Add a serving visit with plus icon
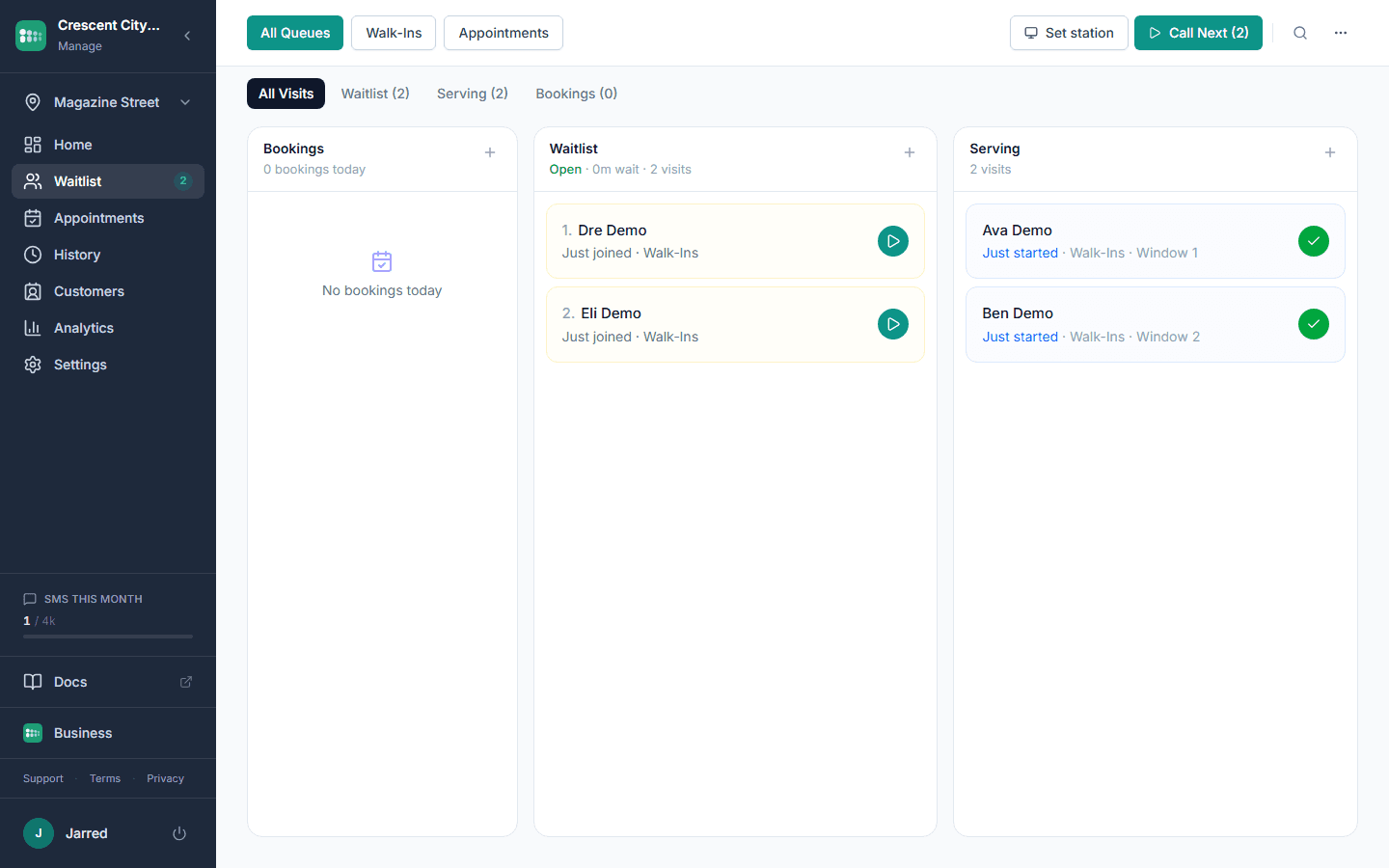This screenshot has height=868, width=1389. tap(1330, 152)
